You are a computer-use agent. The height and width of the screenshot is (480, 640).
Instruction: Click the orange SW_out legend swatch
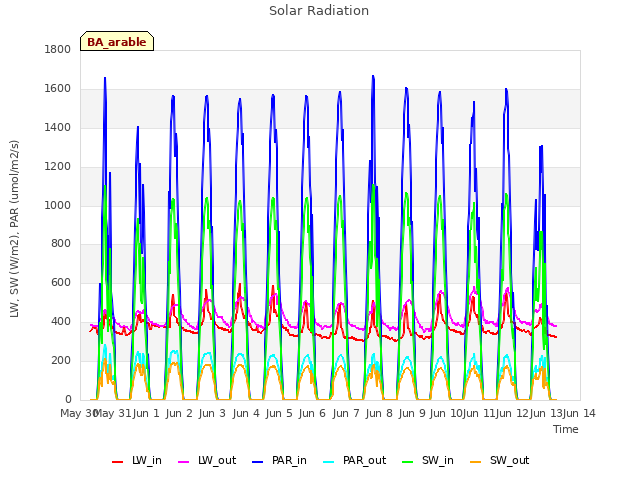[x=476, y=462]
